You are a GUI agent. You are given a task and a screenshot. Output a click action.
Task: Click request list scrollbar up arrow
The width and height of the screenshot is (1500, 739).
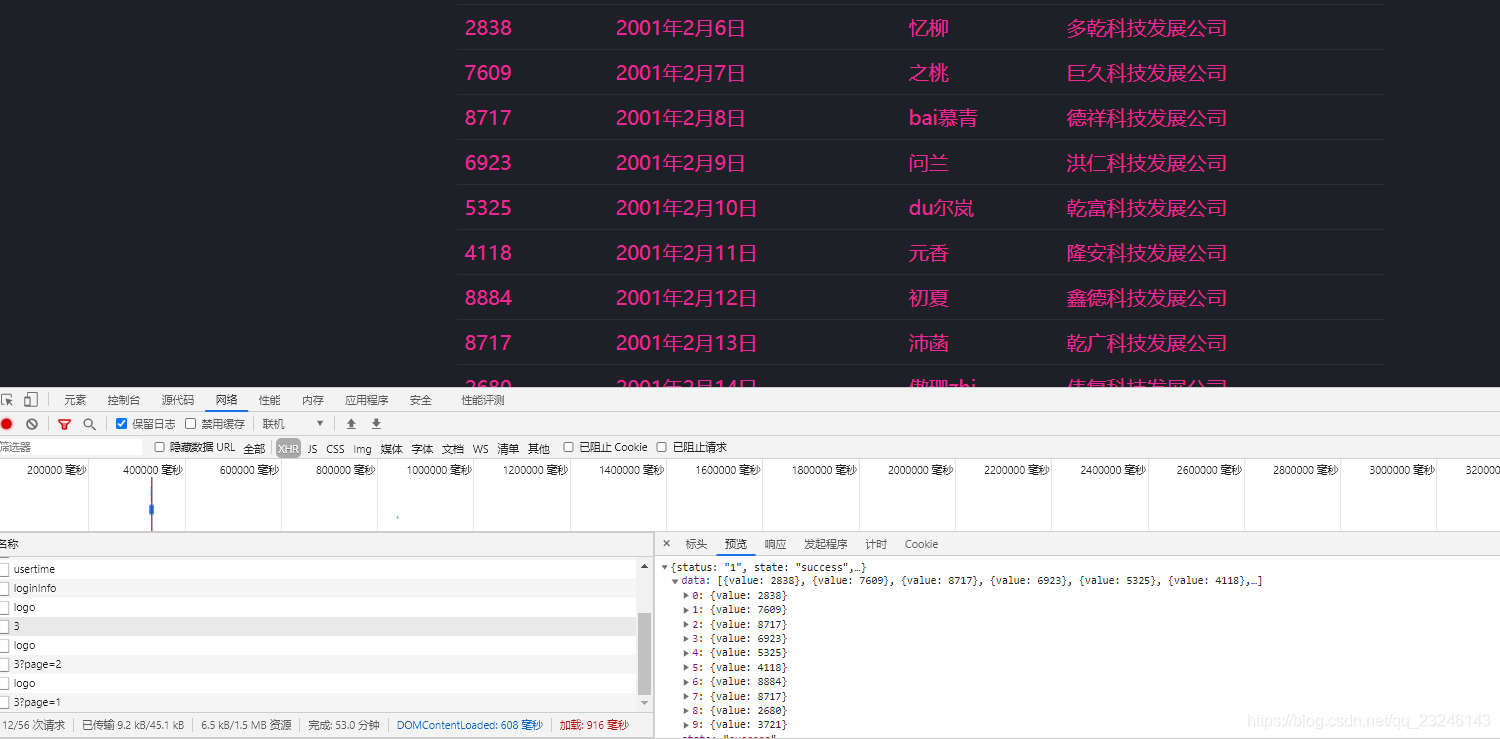coord(644,567)
